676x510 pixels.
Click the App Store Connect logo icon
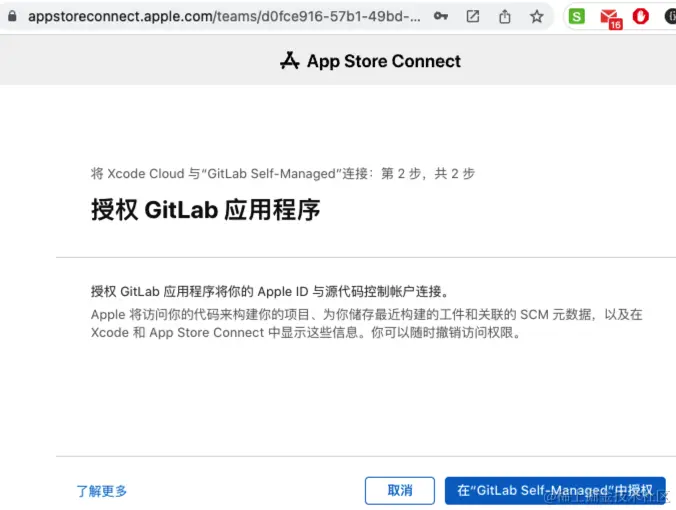point(290,61)
